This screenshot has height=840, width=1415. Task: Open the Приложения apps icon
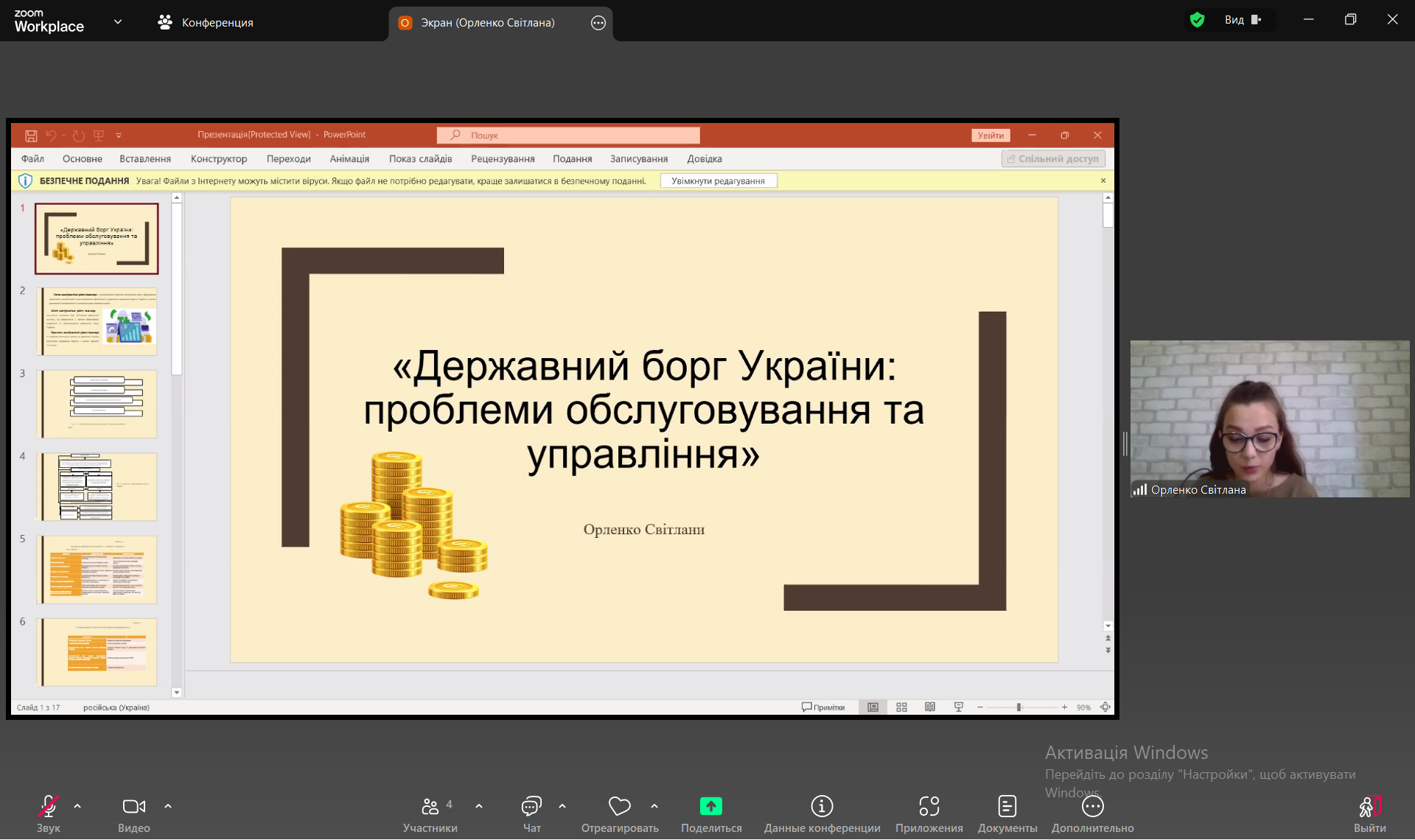(x=929, y=807)
